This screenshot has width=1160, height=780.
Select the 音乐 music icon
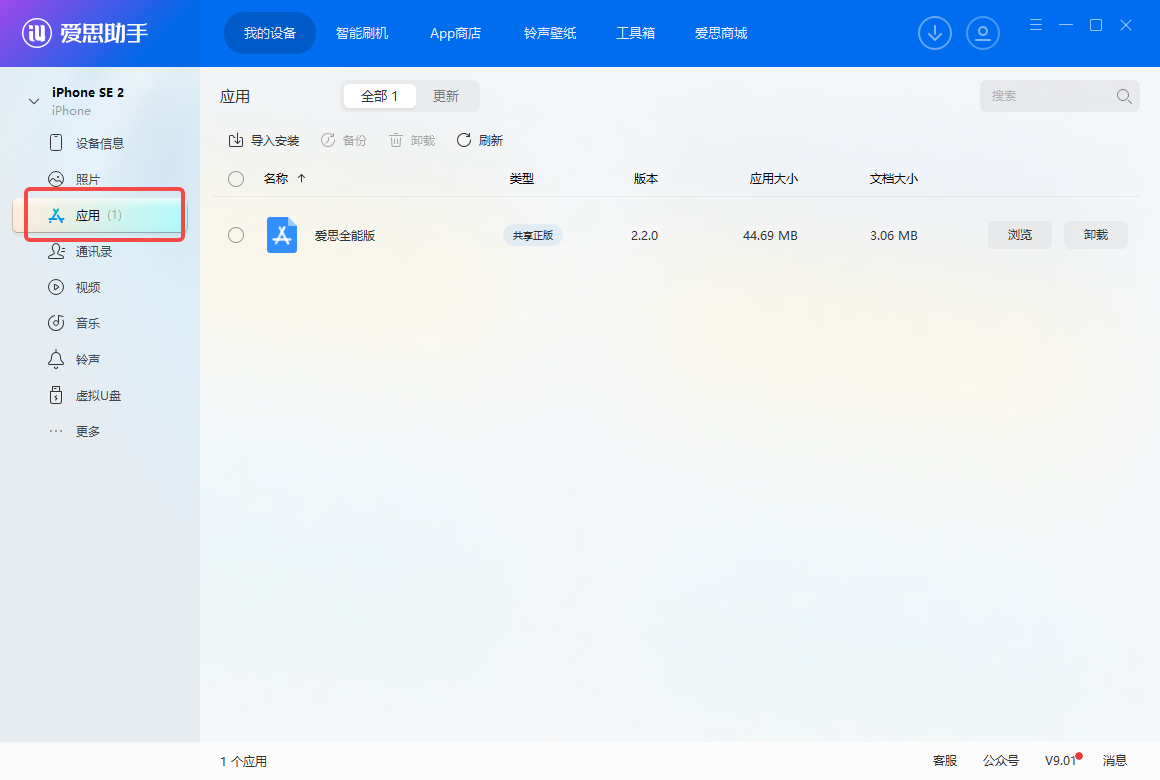point(57,323)
